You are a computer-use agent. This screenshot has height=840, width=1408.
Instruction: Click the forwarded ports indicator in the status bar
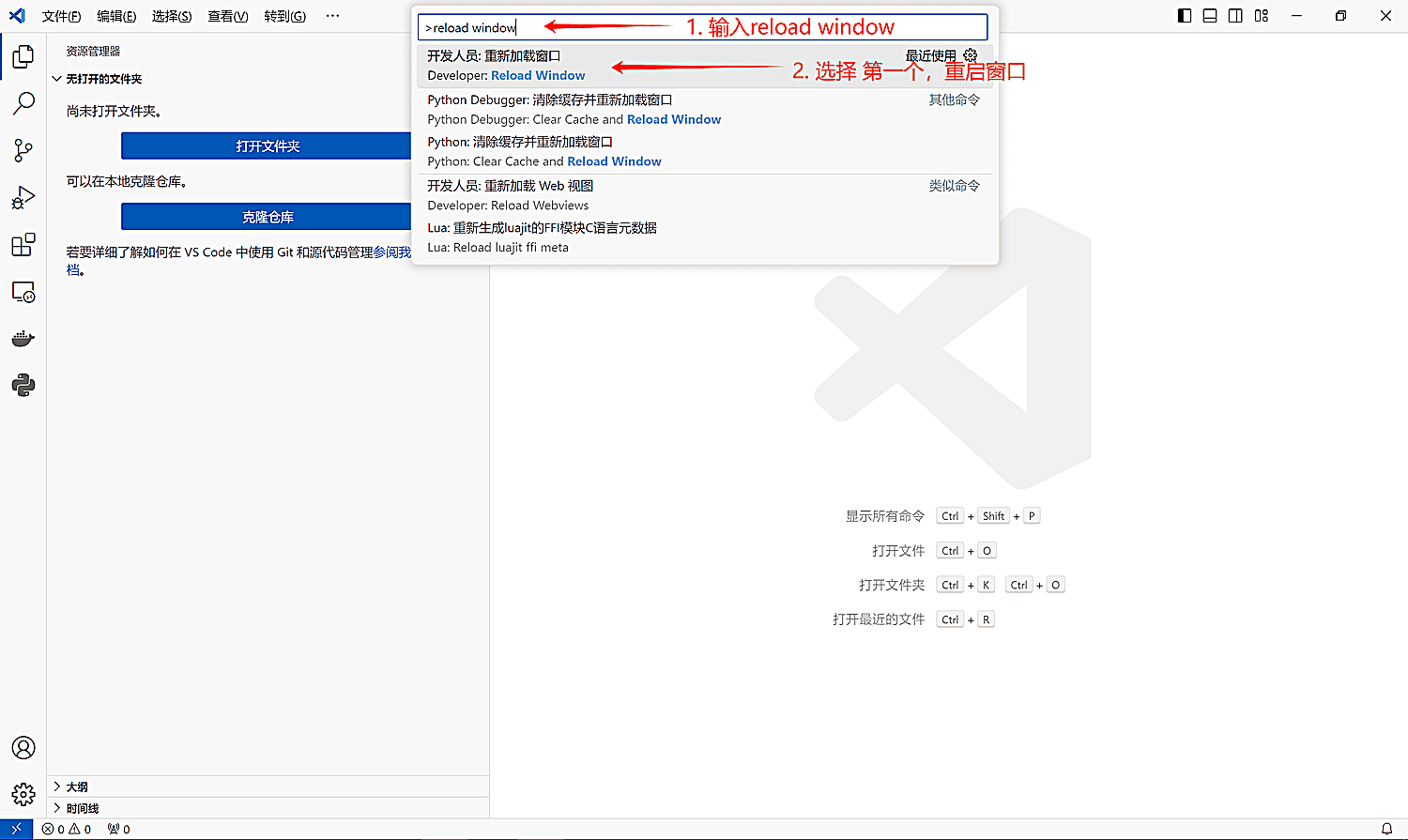[119, 829]
